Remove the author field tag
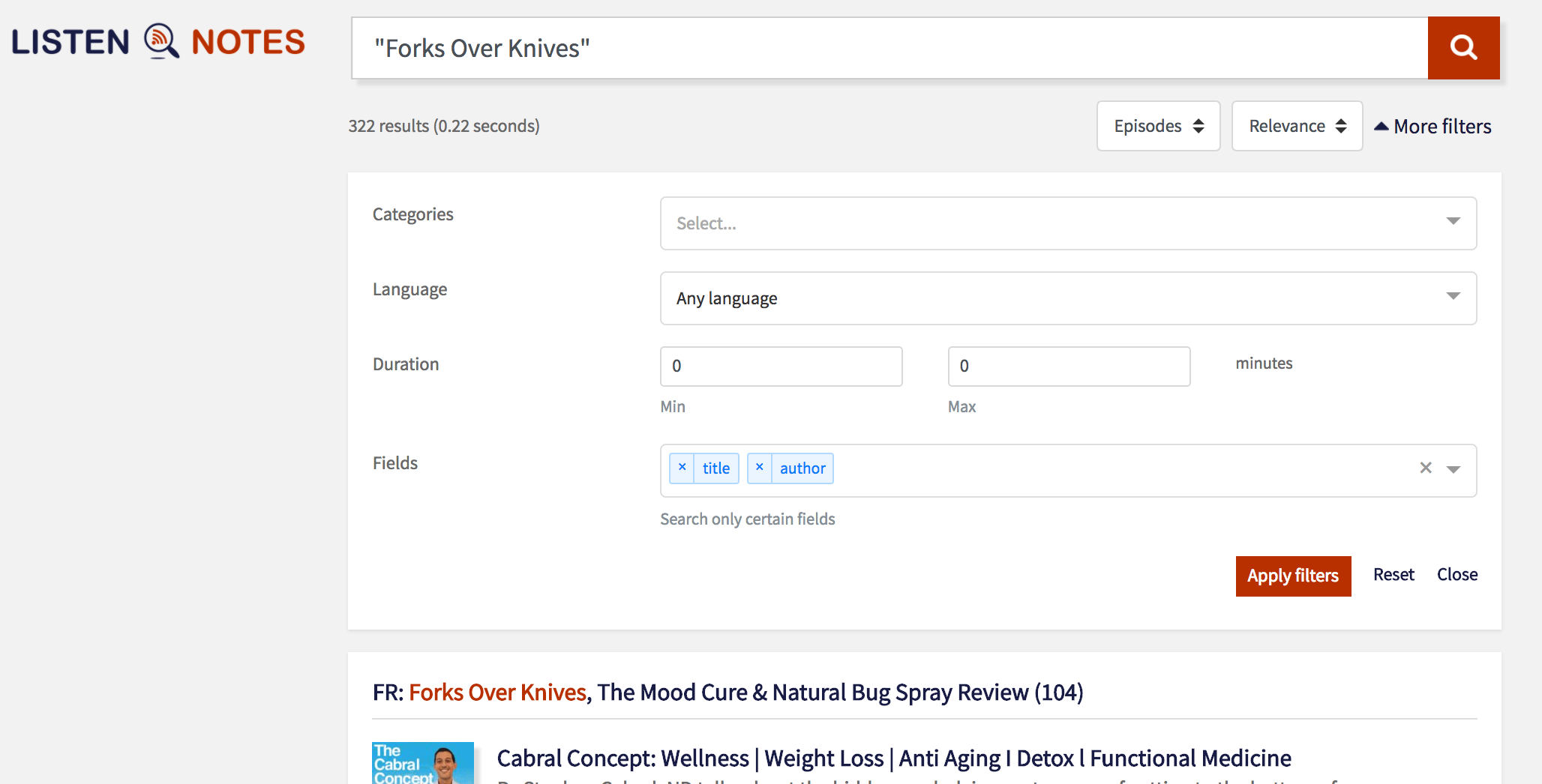Image resolution: width=1542 pixels, height=784 pixels. click(x=759, y=468)
